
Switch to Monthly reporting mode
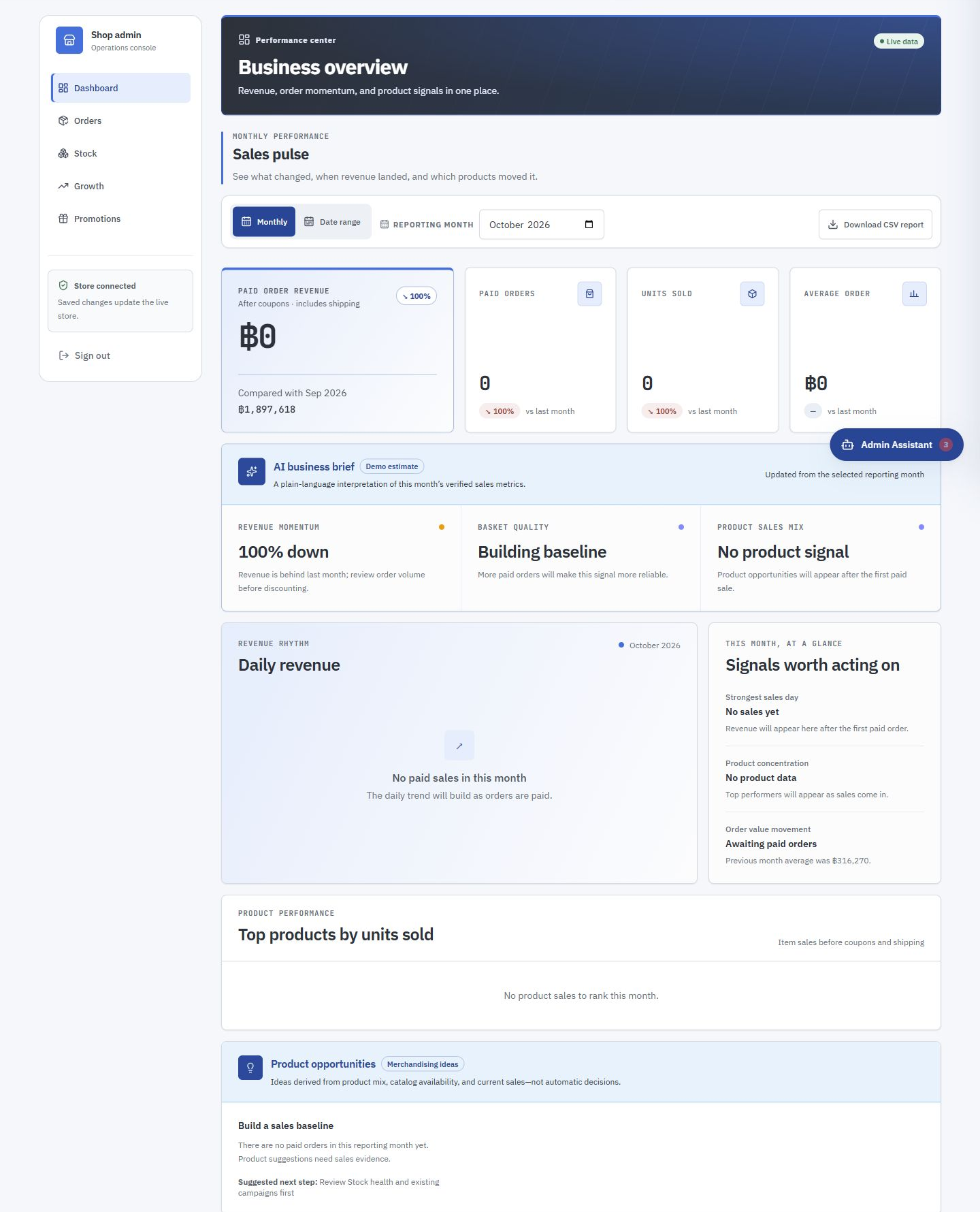264,222
